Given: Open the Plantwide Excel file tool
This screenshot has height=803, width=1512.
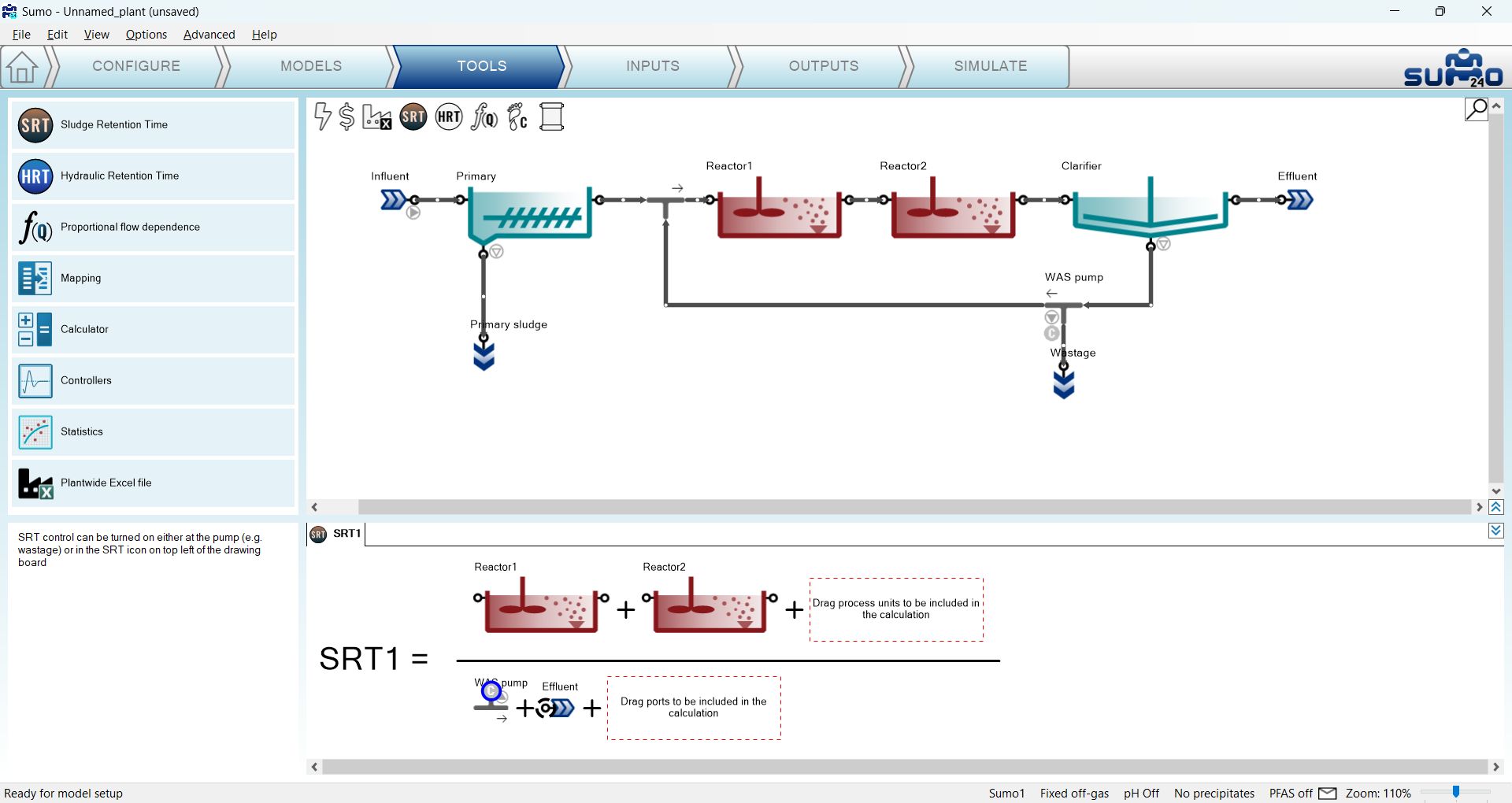Looking at the screenshot, I should 154,483.
